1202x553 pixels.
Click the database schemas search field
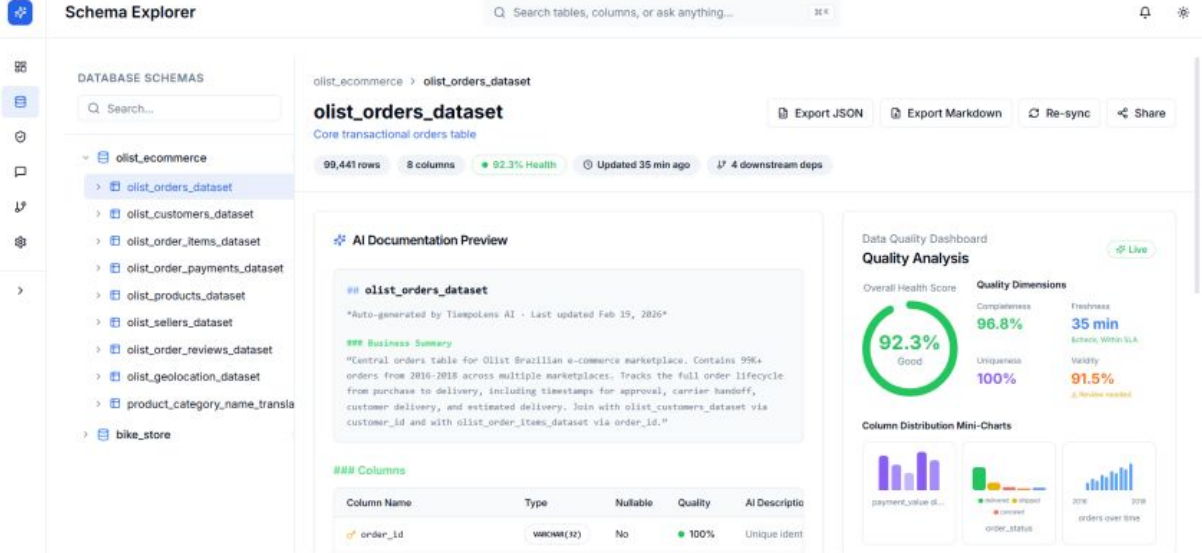[x=179, y=108]
